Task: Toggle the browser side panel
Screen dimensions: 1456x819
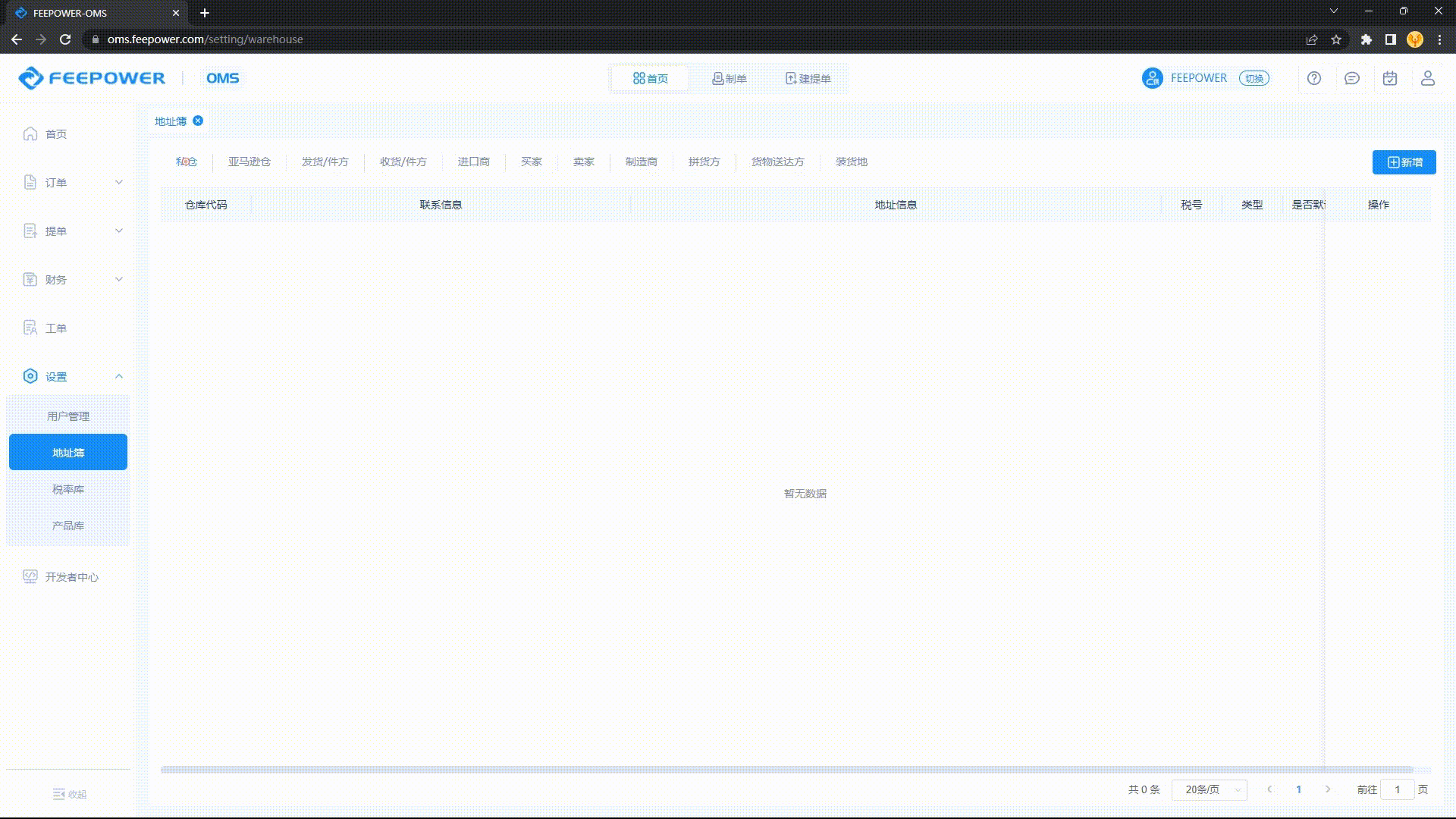Action: pyautogui.click(x=1391, y=39)
